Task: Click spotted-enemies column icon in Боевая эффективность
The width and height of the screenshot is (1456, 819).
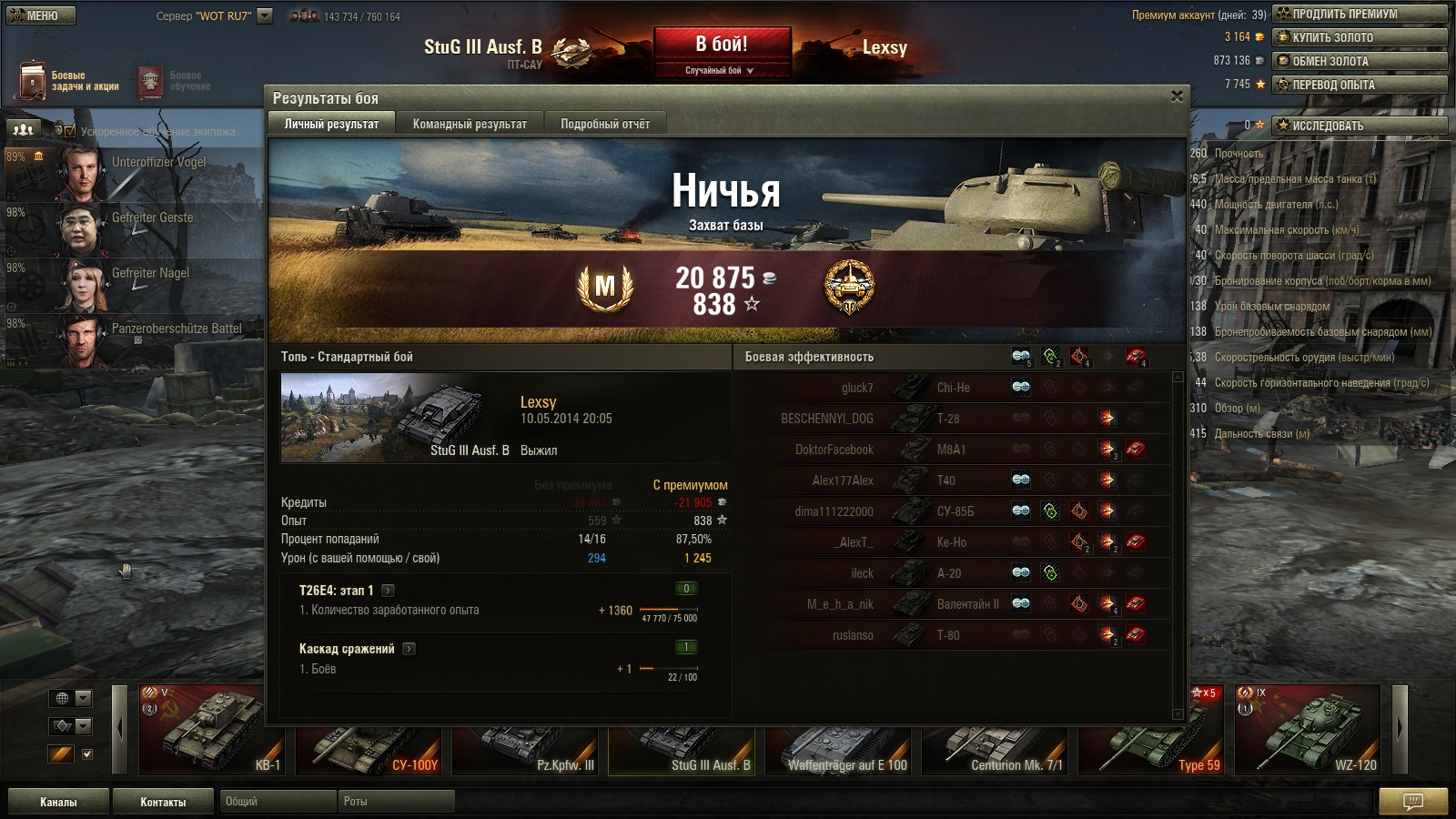Action: (x=1021, y=357)
